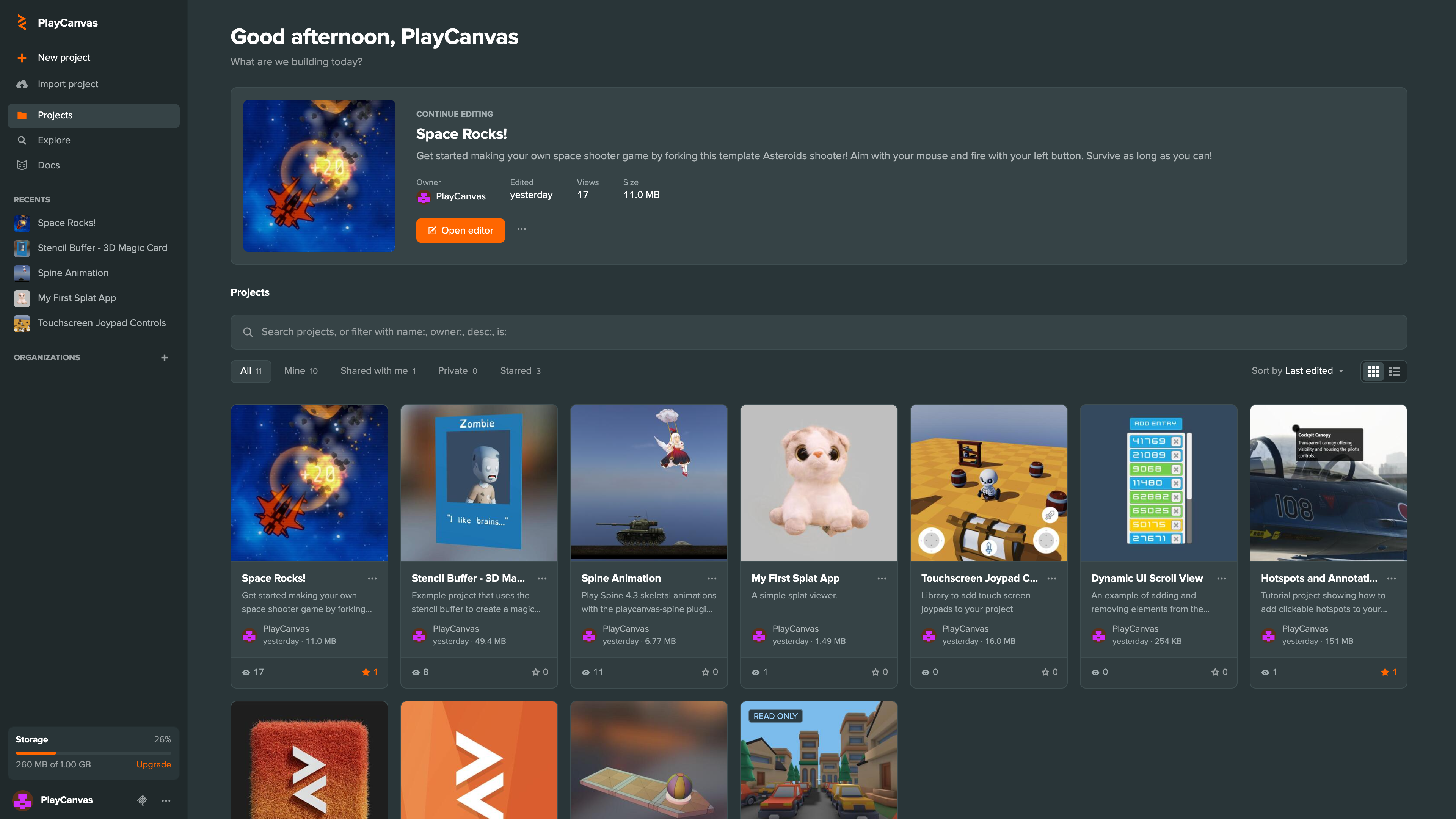Open Spine Animation card options menu
Screen dimensions: 1456x819
click(712, 578)
